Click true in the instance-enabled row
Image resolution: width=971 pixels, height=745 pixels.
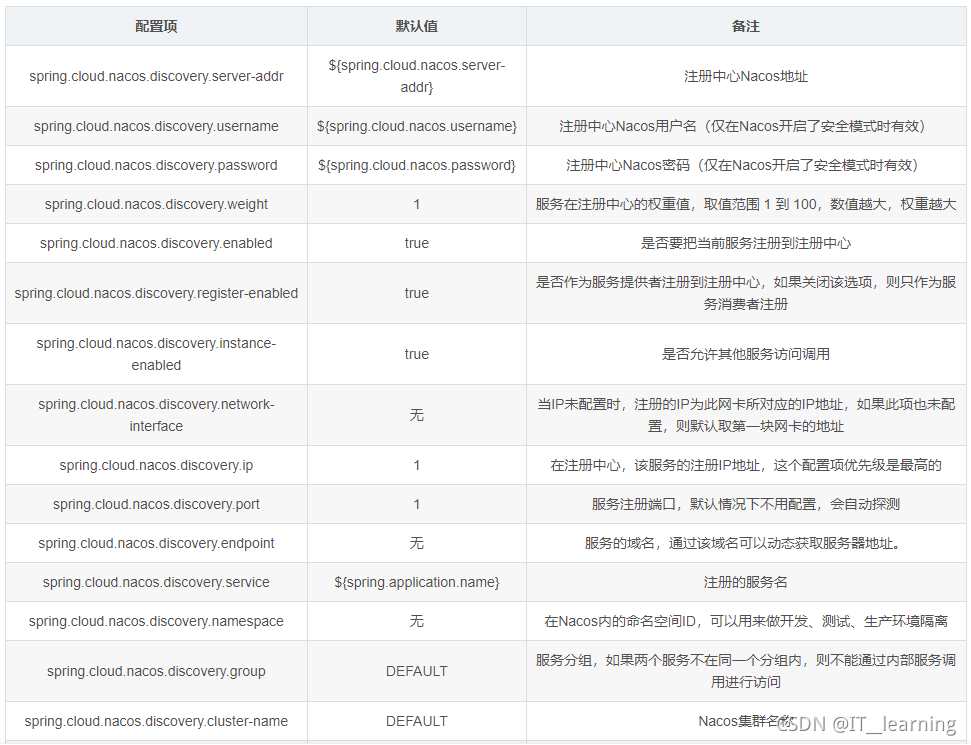(x=417, y=354)
